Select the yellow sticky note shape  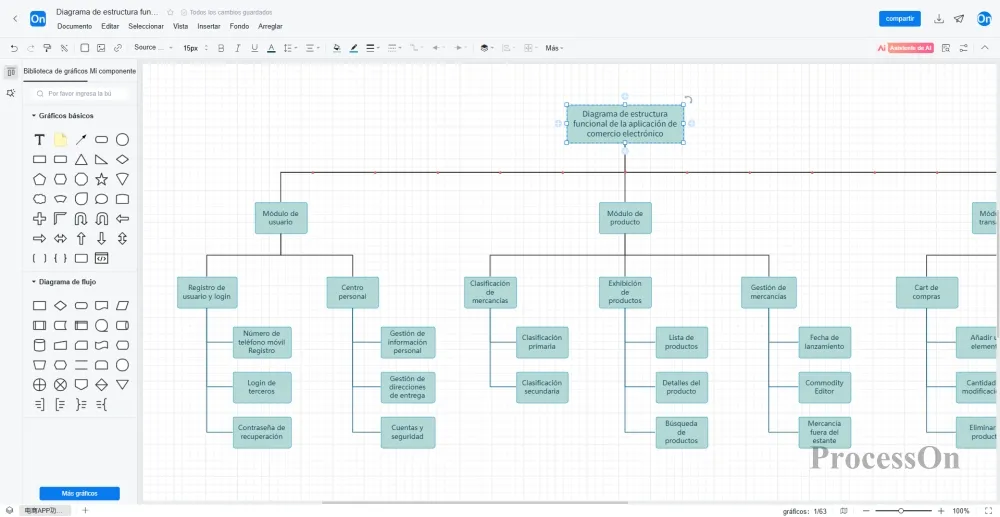tap(60, 140)
